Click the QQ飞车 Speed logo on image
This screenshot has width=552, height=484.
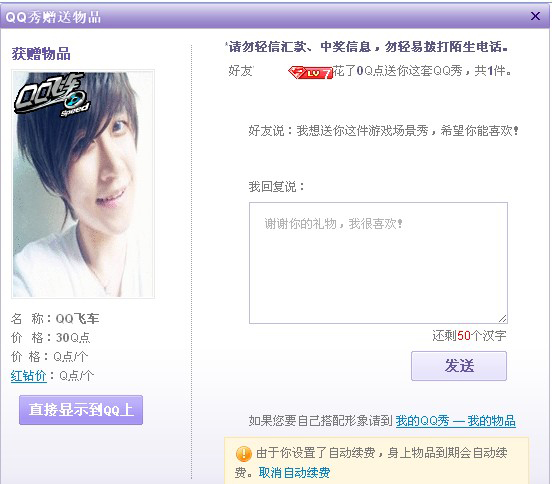tap(51, 94)
